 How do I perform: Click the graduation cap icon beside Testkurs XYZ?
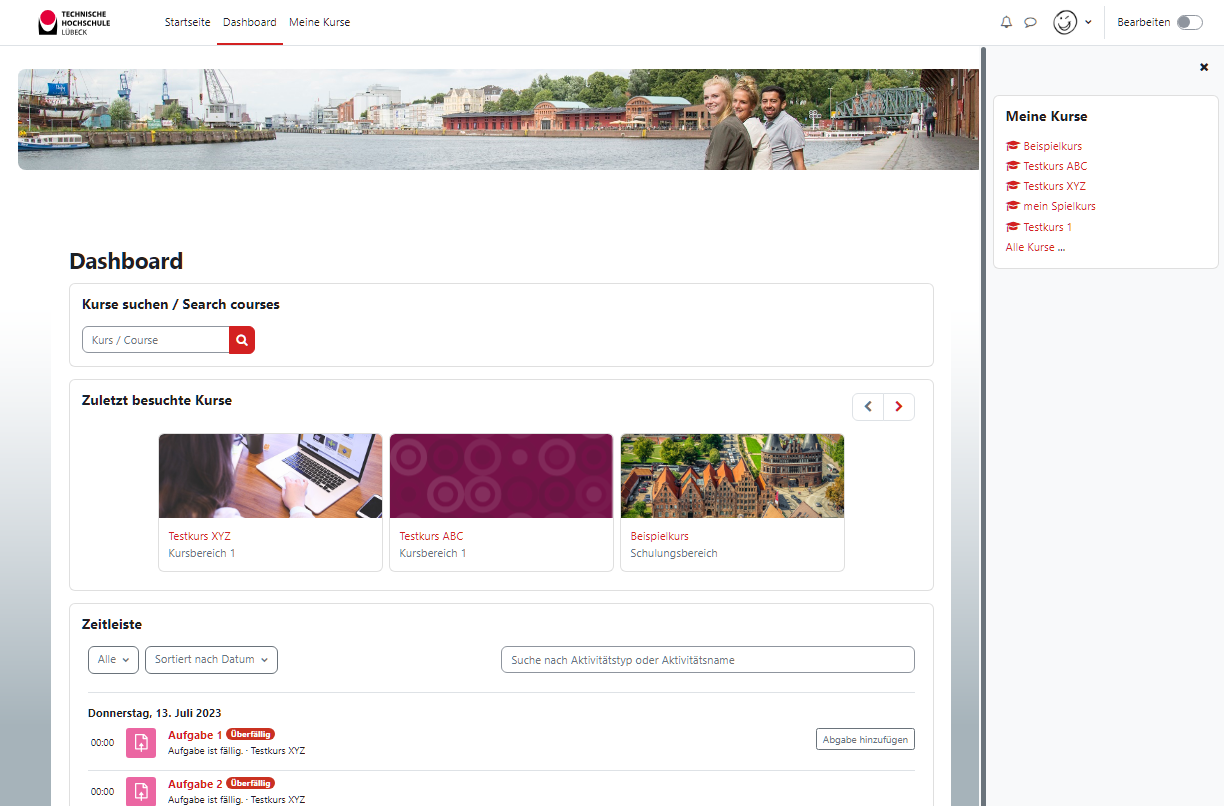tap(1012, 186)
